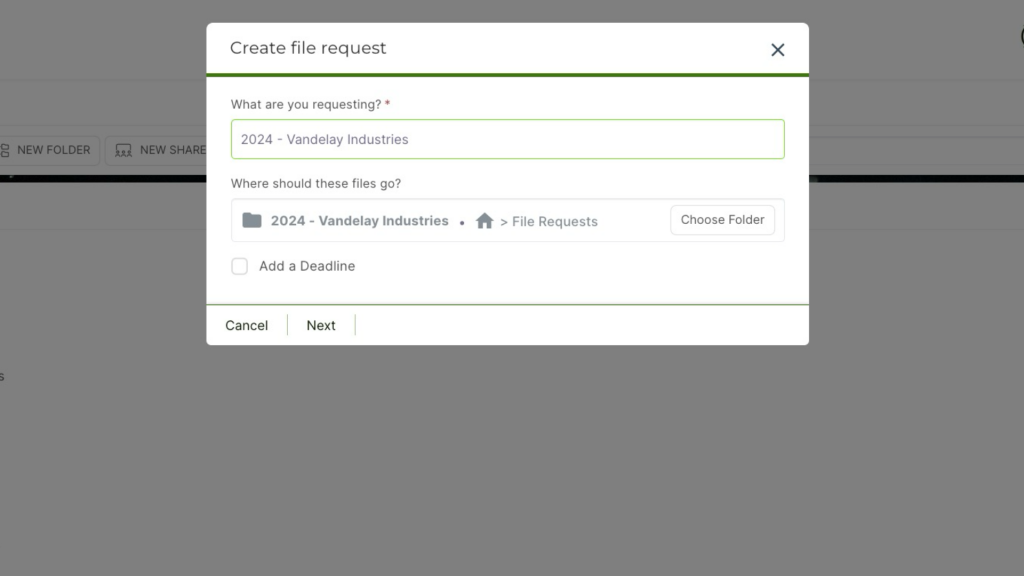Click the New Folder icon in background toolbar
The height and width of the screenshot is (576, 1024).
(5, 150)
